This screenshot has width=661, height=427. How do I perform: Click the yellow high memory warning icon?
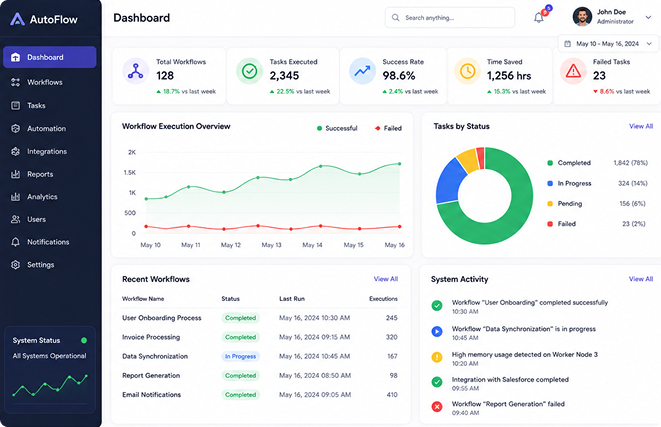click(x=437, y=357)
